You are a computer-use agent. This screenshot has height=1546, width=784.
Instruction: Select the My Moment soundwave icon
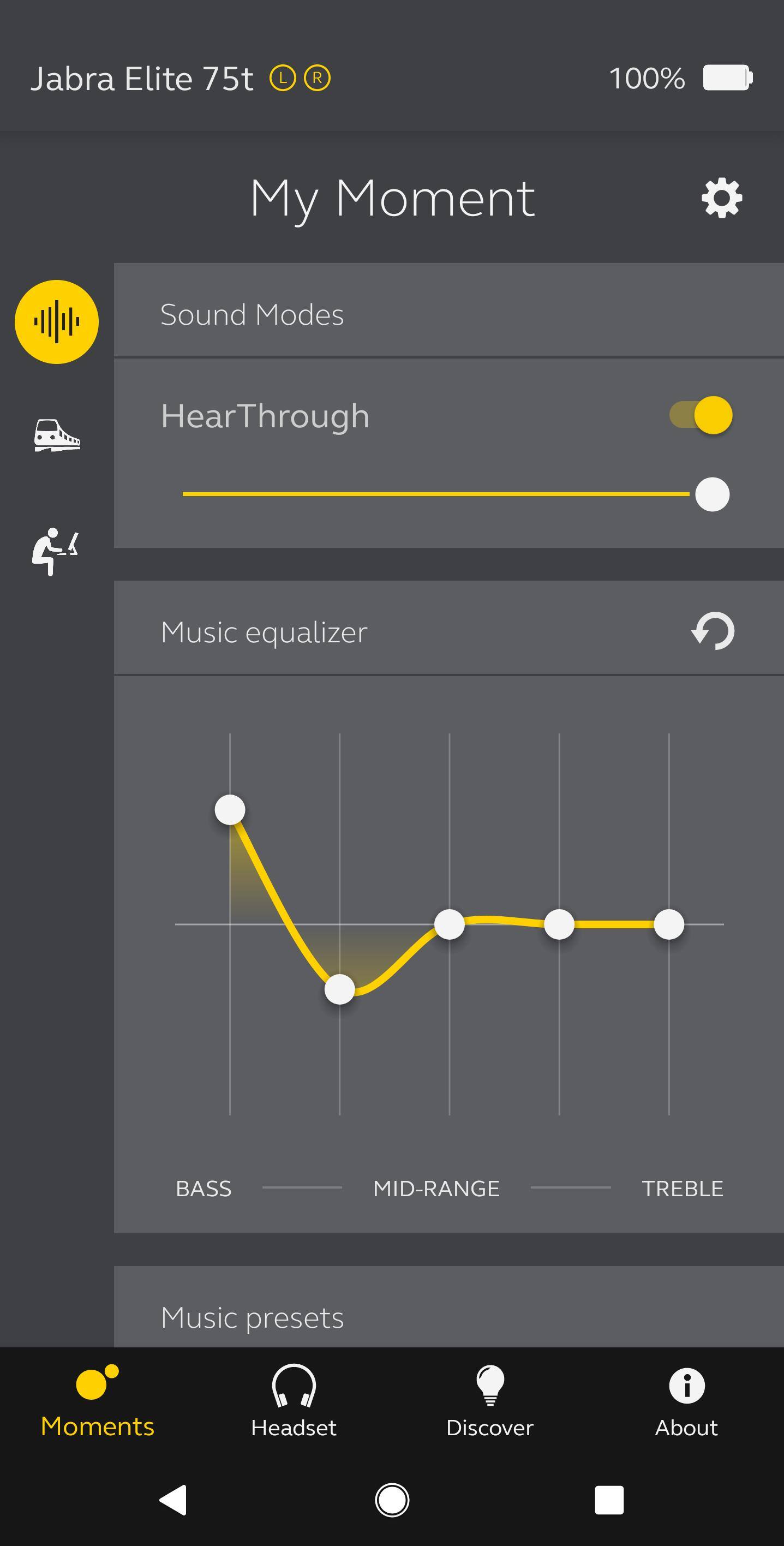click(x=56, y=321)
